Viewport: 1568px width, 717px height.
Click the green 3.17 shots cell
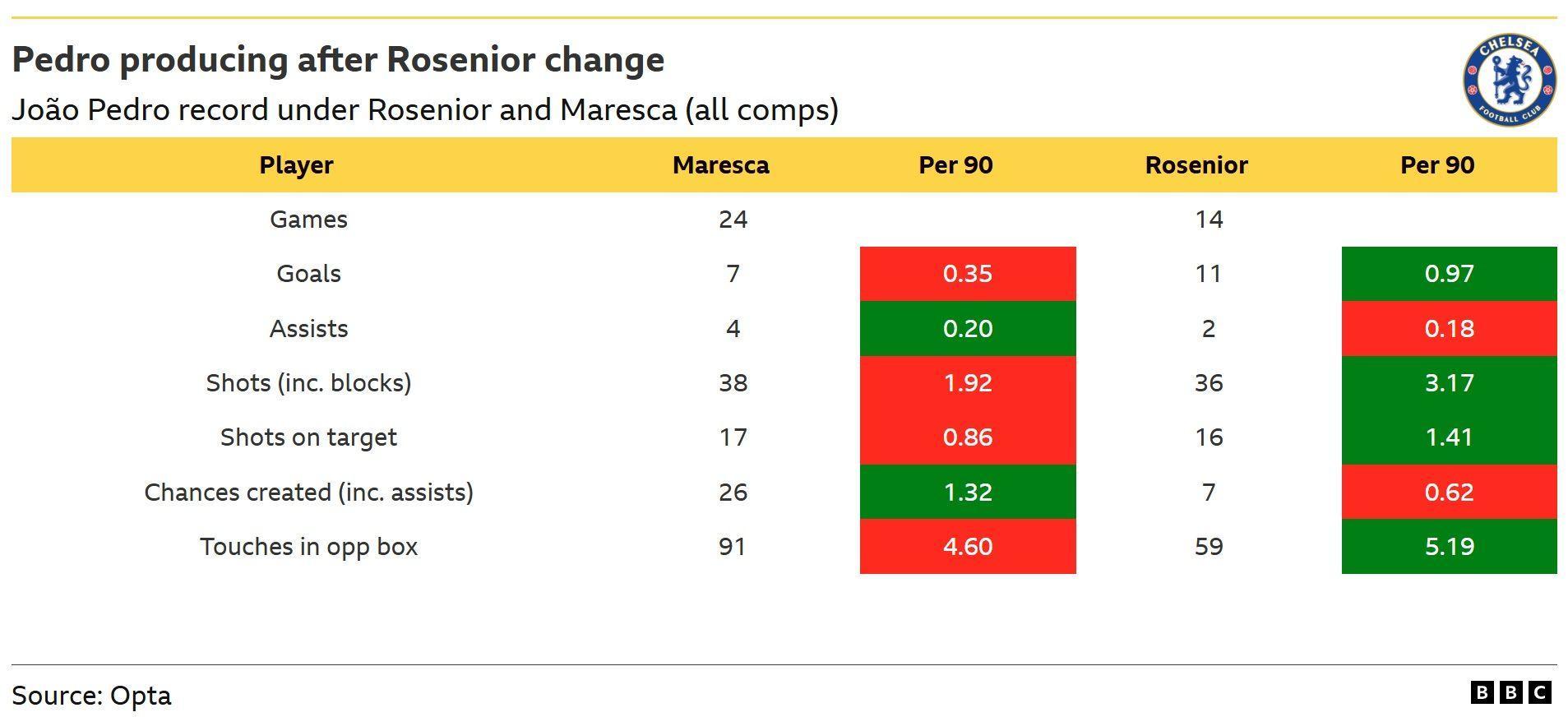click(1449, 383)
